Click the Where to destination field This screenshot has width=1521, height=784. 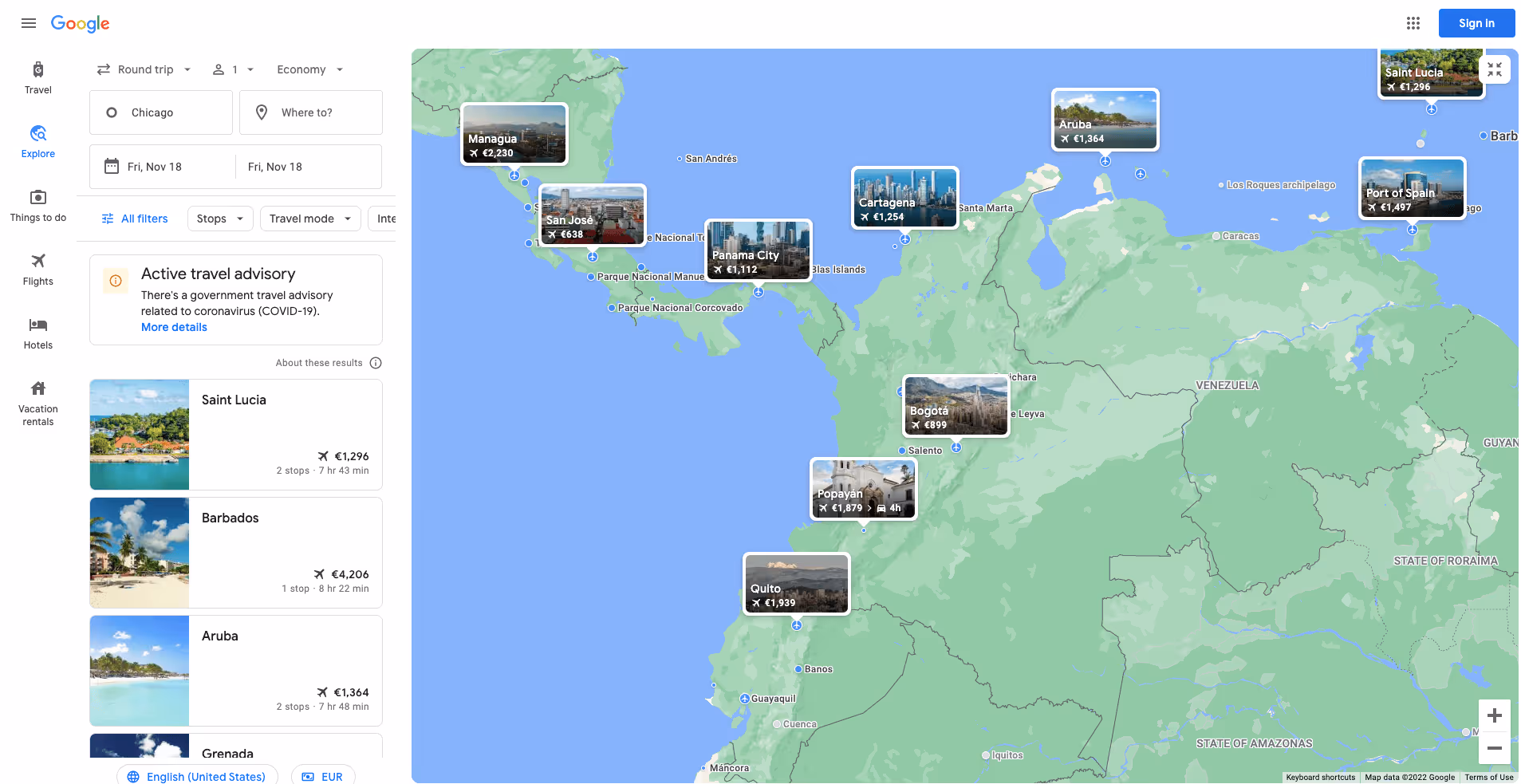[x=311, y=112]
